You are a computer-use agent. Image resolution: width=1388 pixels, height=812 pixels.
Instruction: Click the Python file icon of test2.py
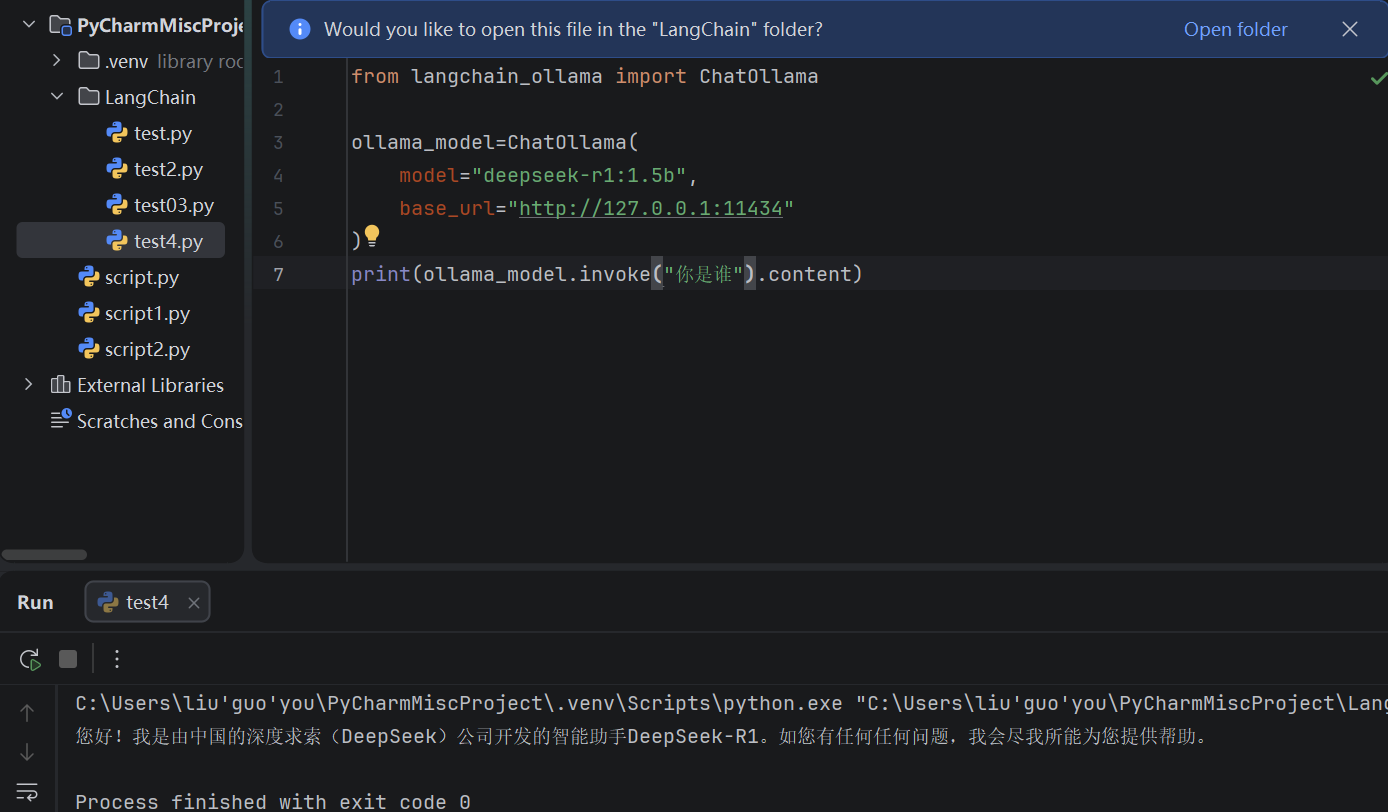click(117, 169)
